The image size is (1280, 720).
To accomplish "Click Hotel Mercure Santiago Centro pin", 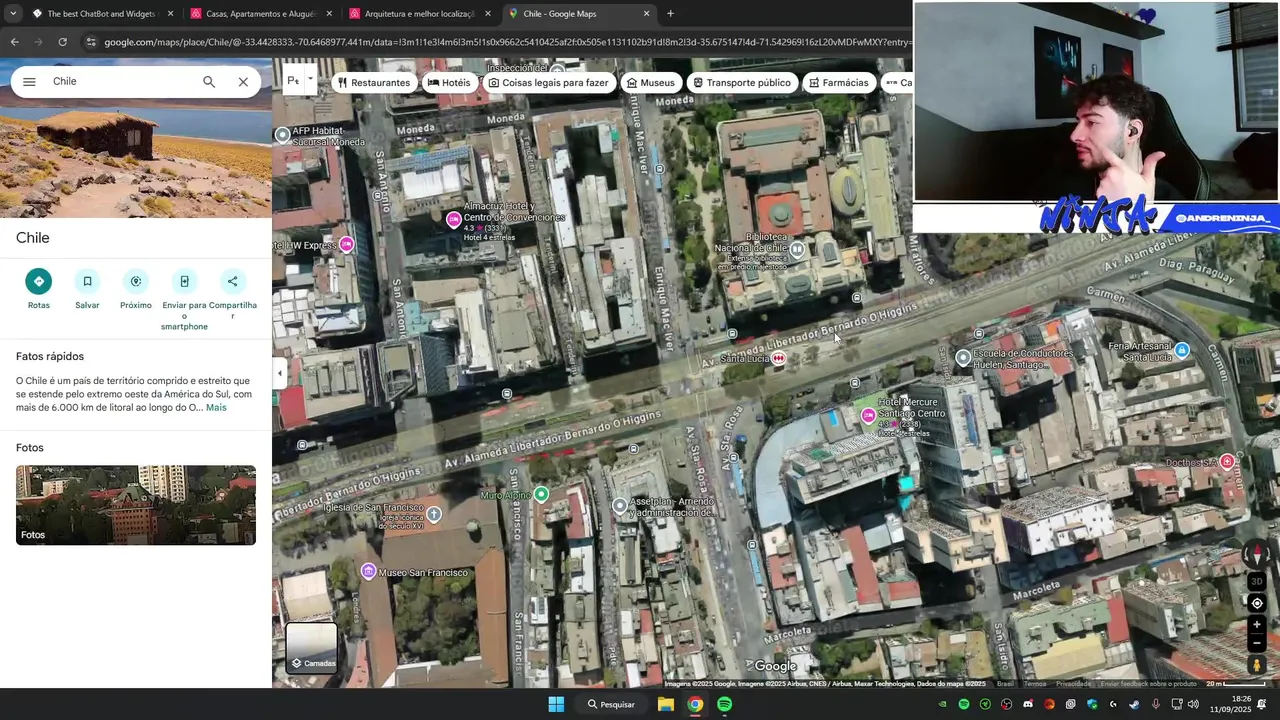I will pos(868,415).
